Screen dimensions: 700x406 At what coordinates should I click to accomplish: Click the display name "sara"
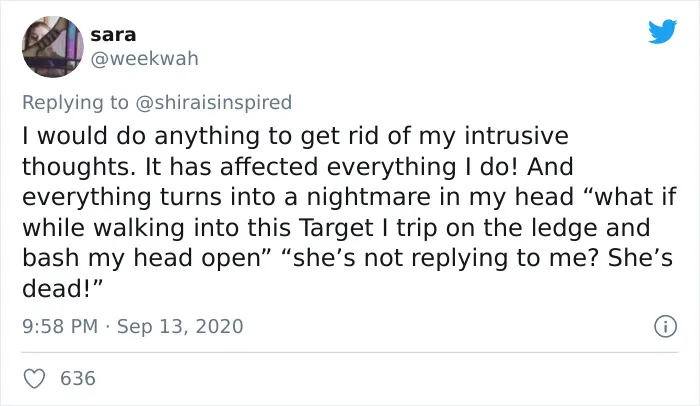(113, 34)
